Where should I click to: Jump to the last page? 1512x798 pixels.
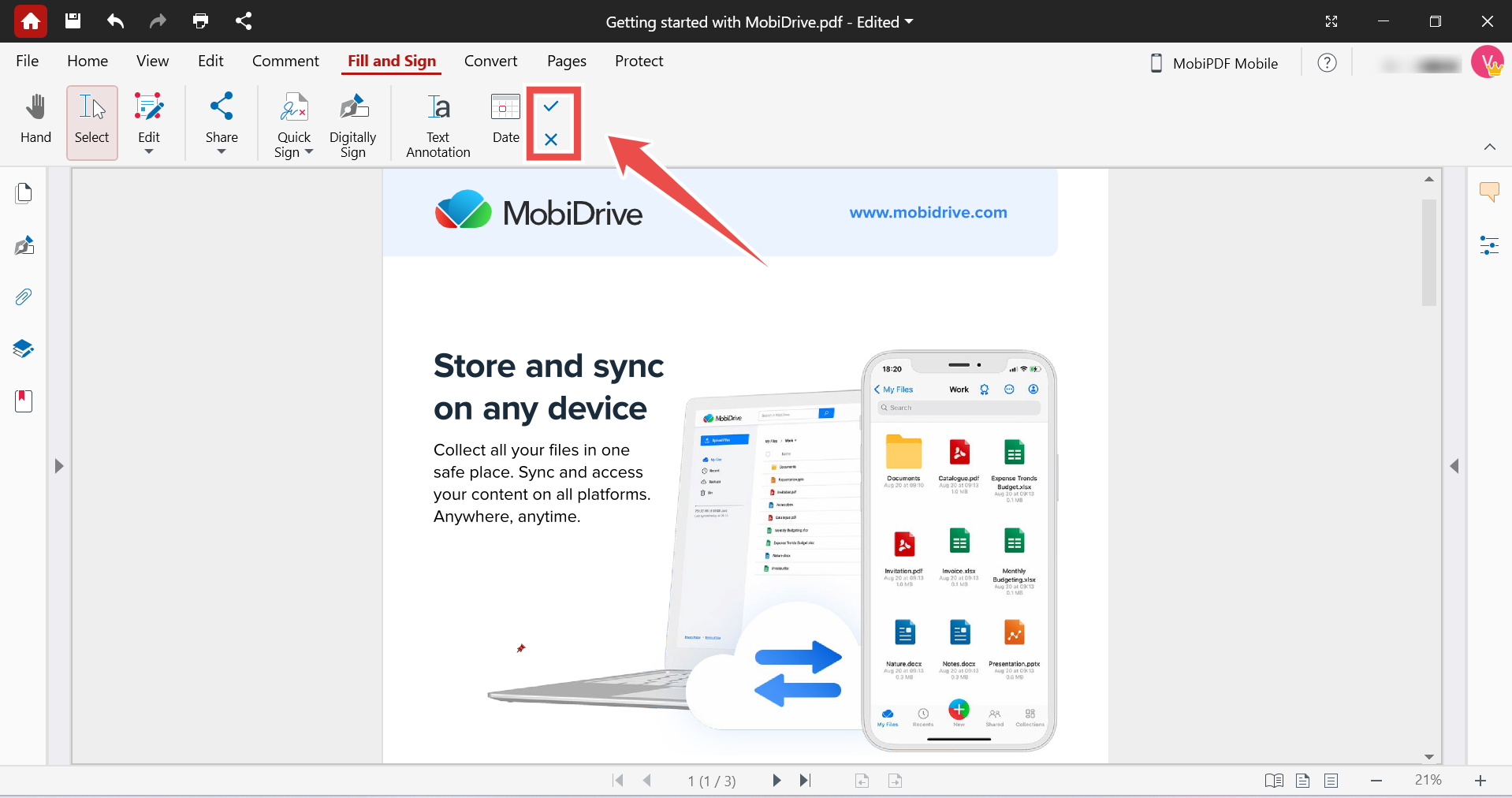click(805, 780)
